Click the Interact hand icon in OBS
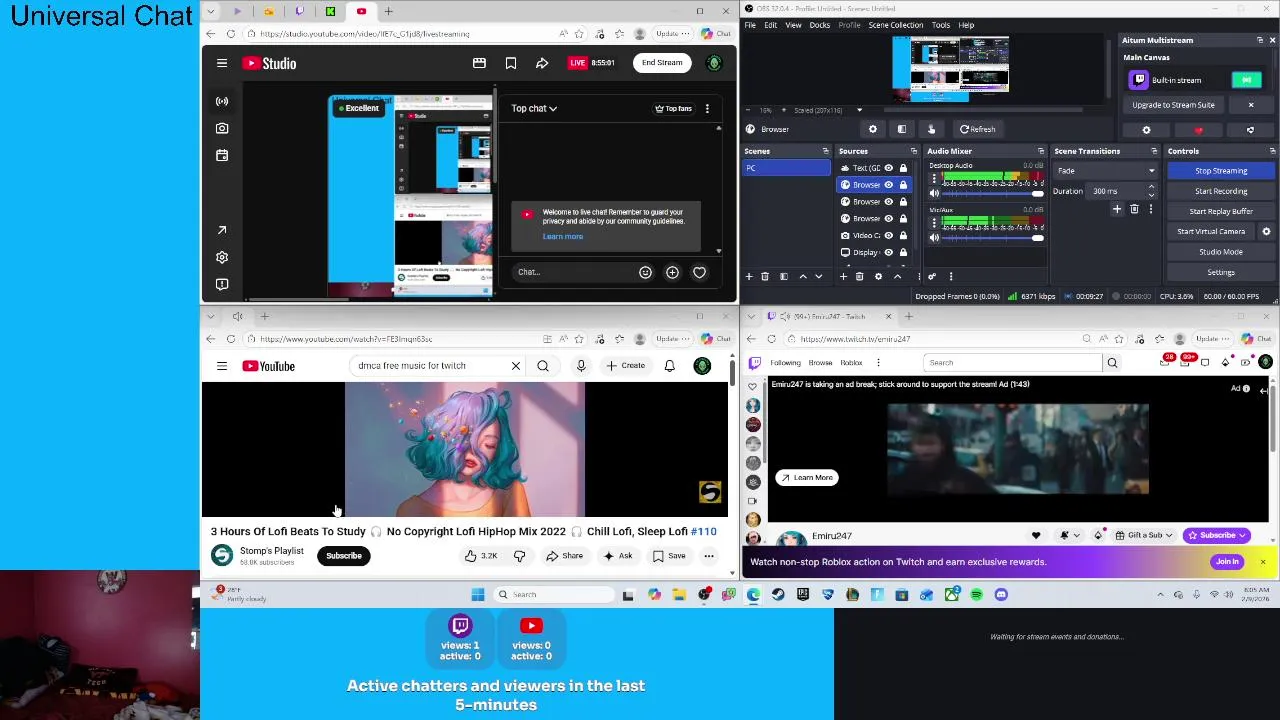This screenshot has height=720, width=1280. pyautogui.click(x=931, y=129)
